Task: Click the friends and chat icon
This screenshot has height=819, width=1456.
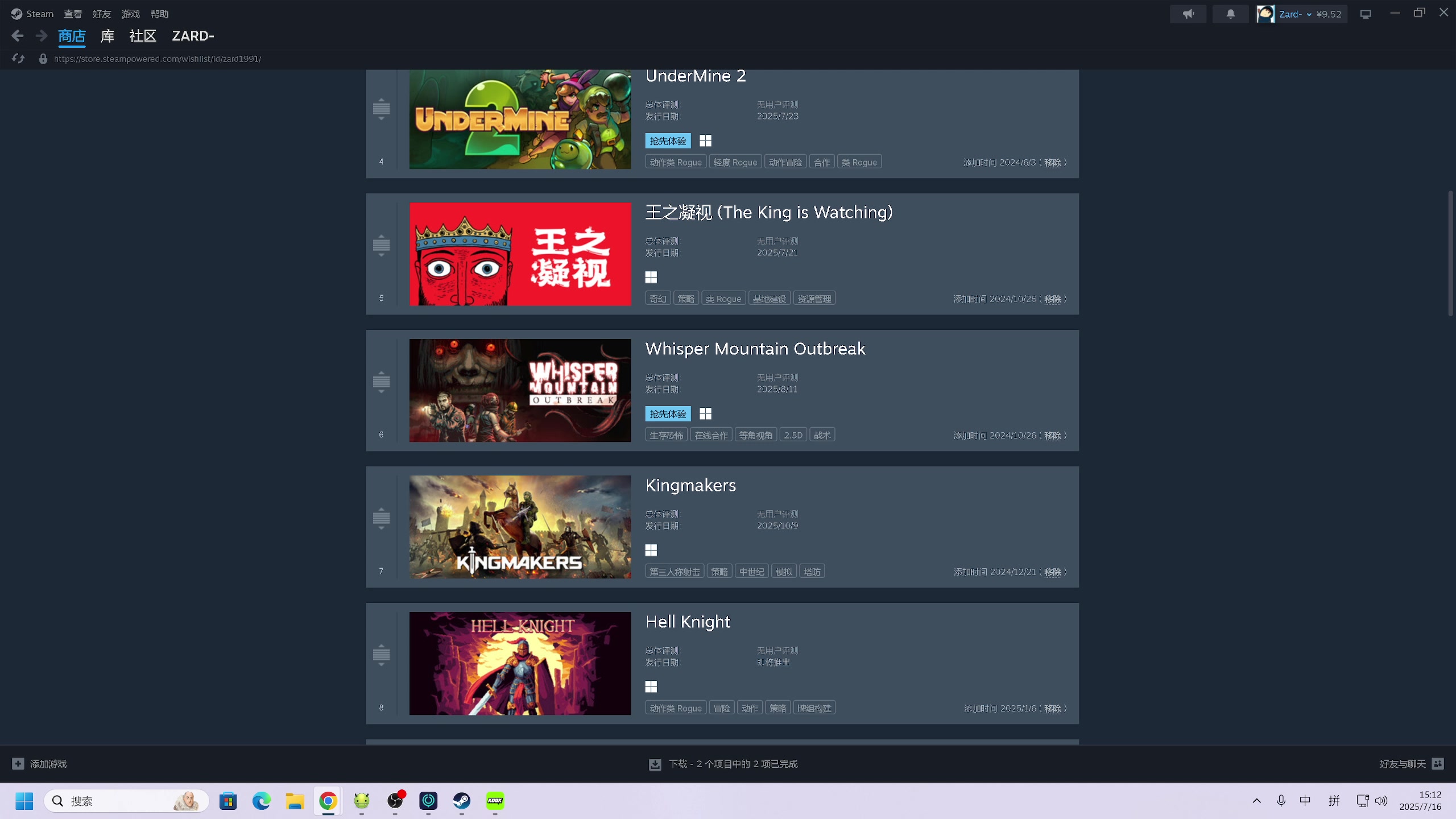Action: [x=1438, y=763]
